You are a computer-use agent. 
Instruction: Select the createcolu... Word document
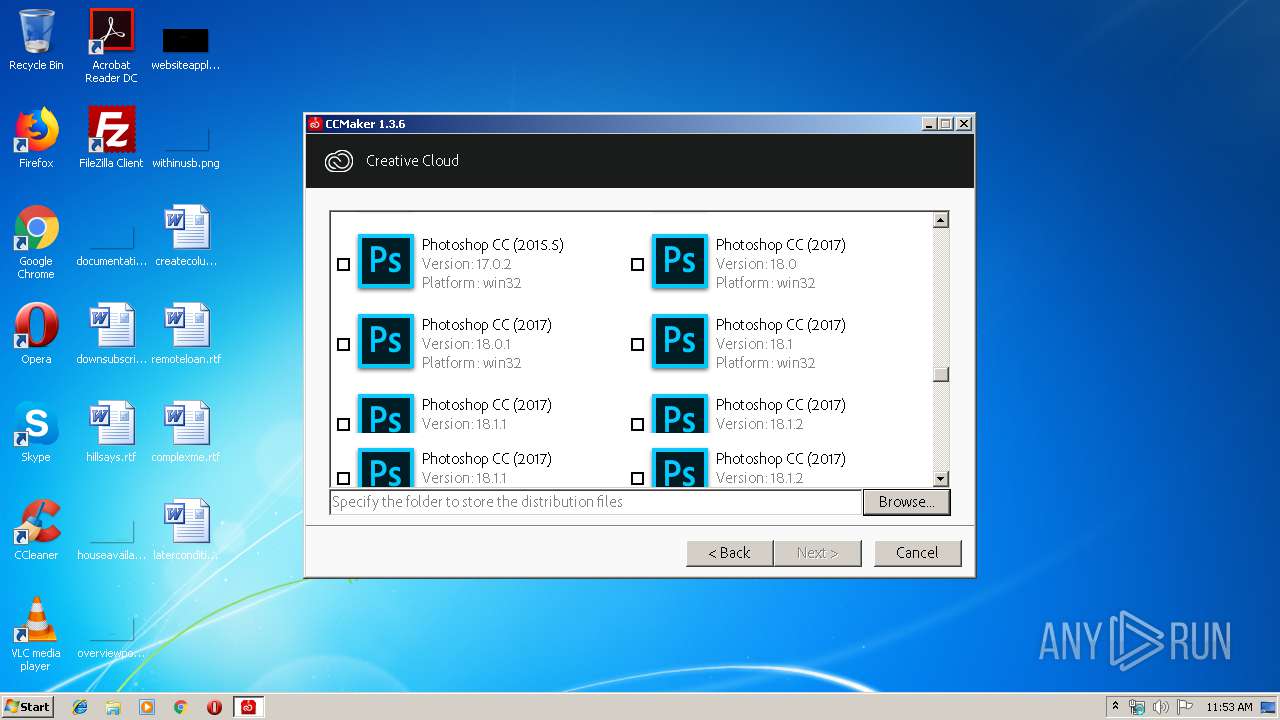click(186, 236)
